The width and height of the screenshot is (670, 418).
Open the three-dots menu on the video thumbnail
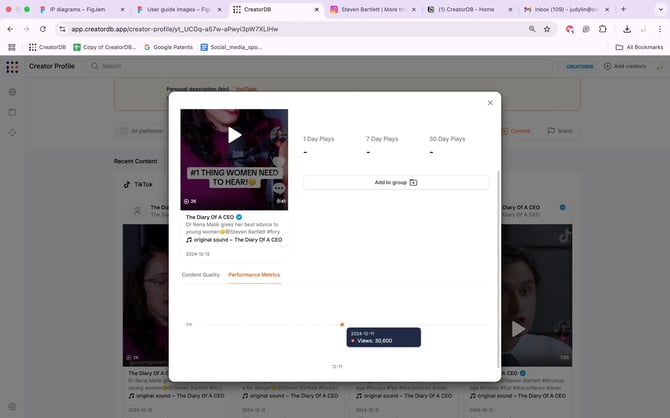(279, 188)
